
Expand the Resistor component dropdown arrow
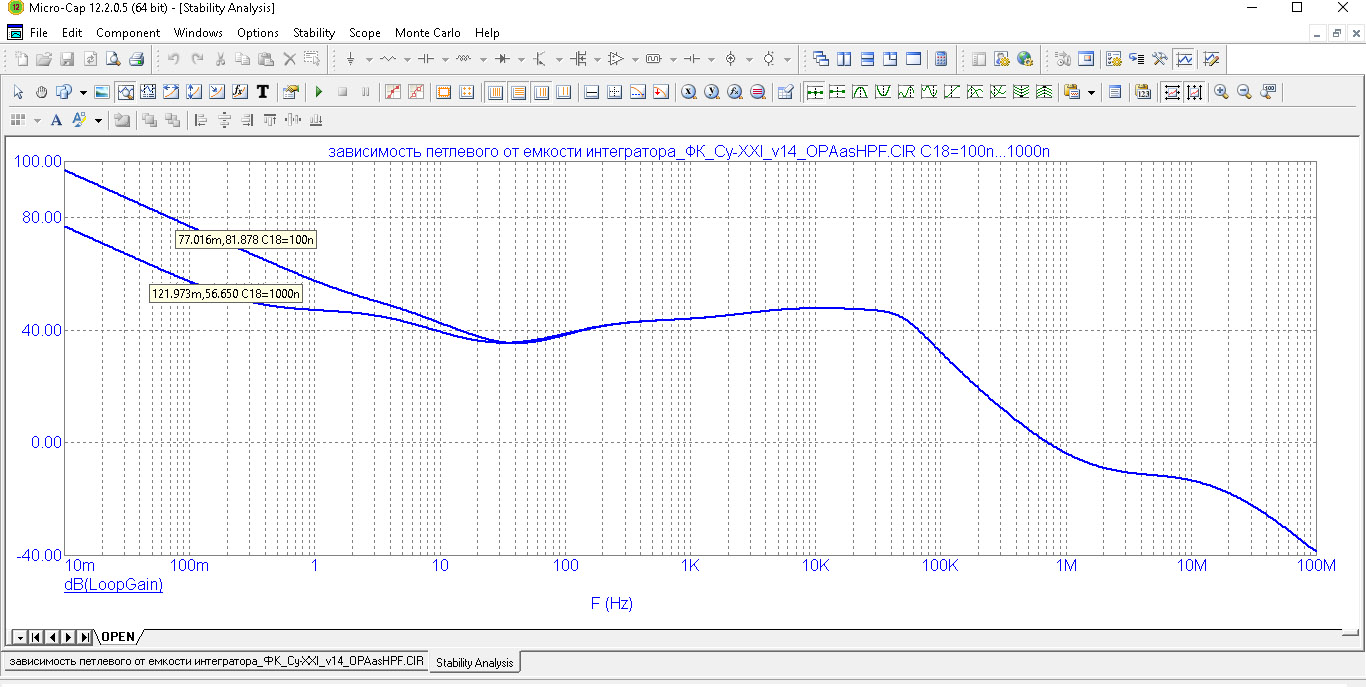406,59
